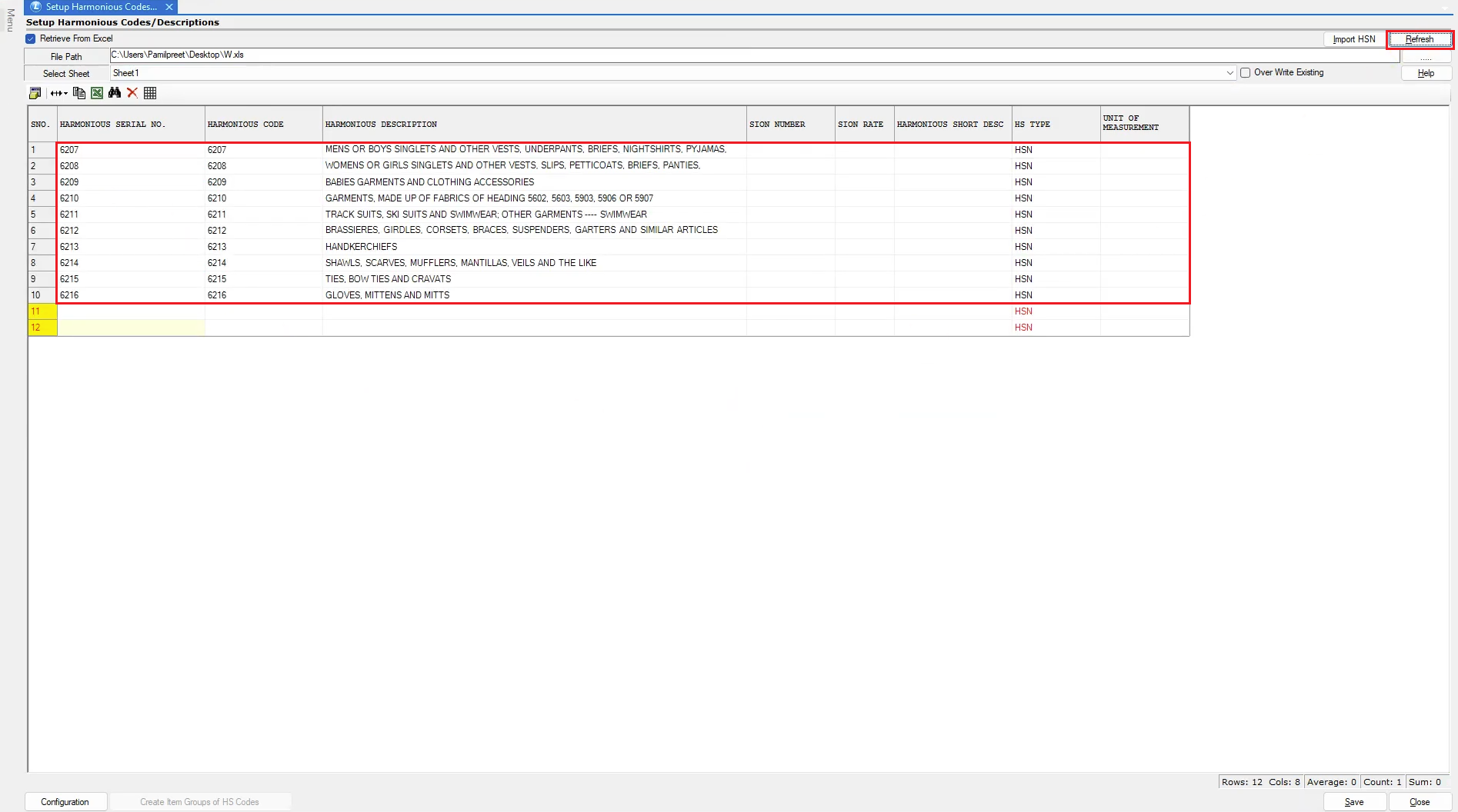The image size is (1458, 812).
Task: Click the save layout toolbar icon
Action: [35, 93]
